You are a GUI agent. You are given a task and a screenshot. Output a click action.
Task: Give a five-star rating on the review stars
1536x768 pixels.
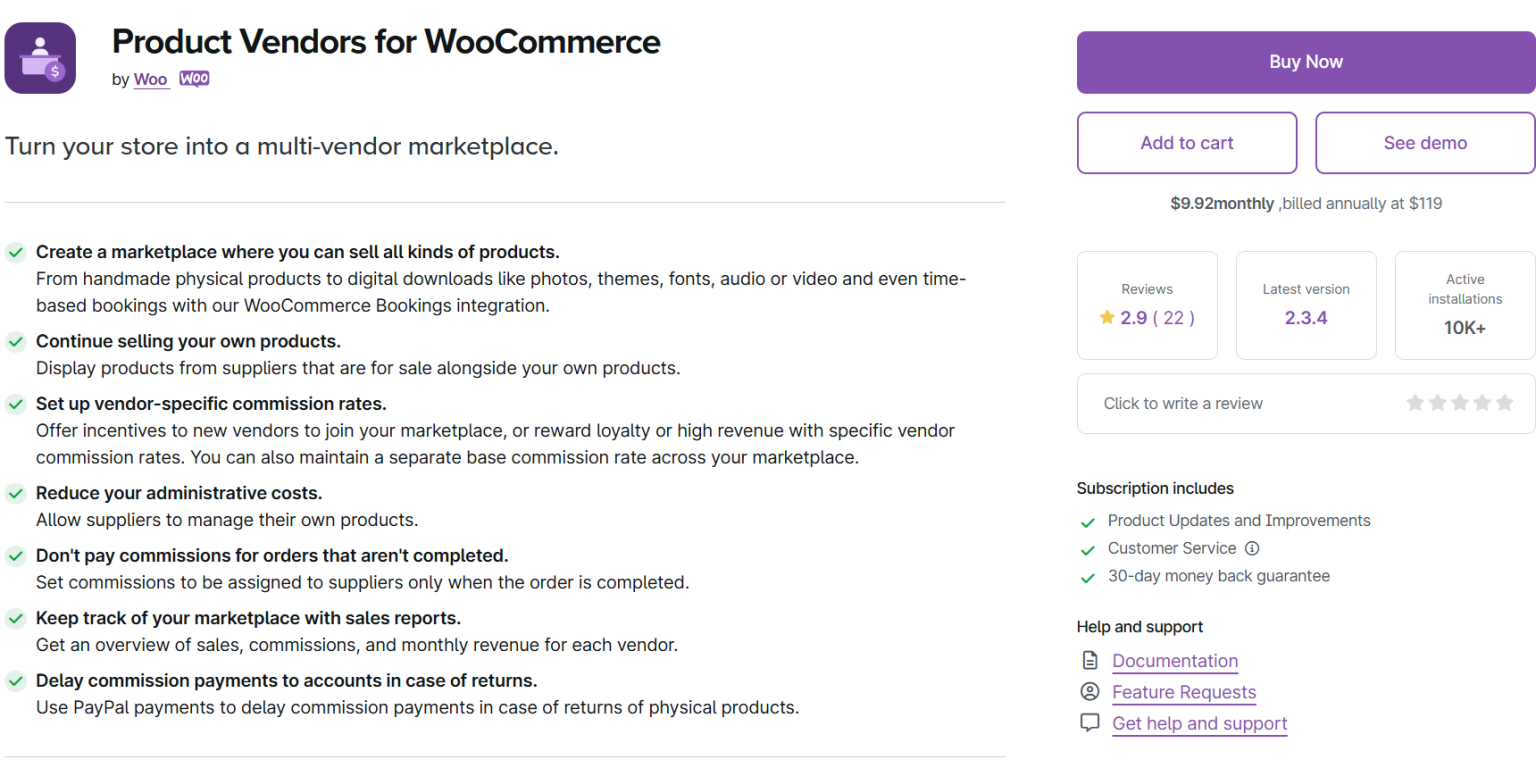(1505, 402)
